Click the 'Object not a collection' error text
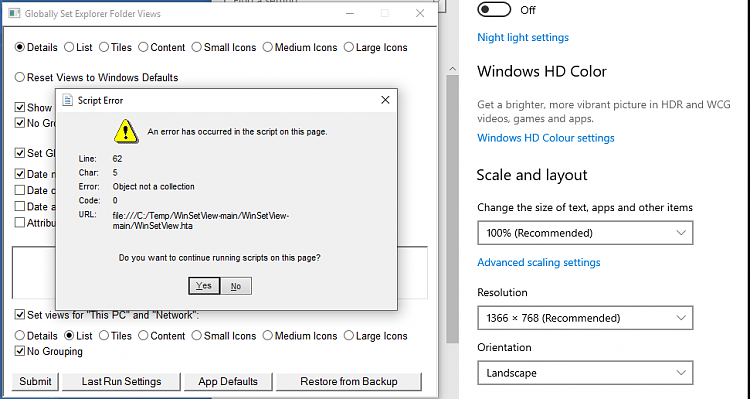 pos(154,187)
